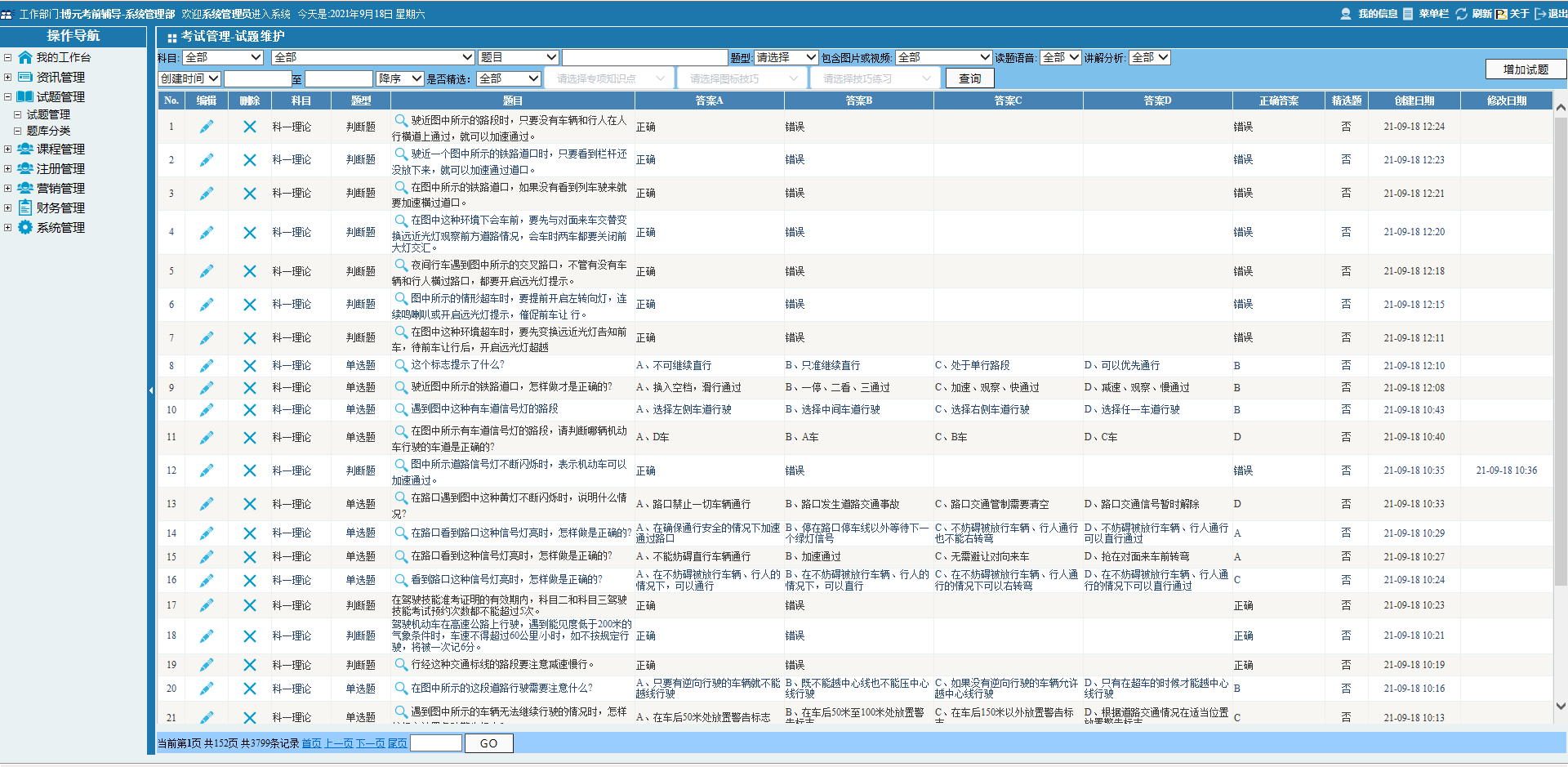
Task: Click the delete X icon in row 1
Action: 250,127
